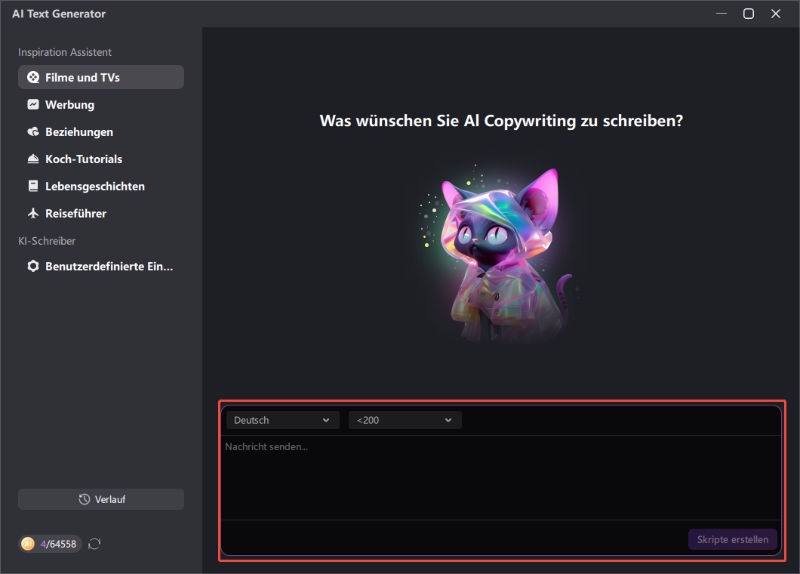This screenshot has width=800, height=574.
Task: Focus the Nachricht senden message field
Action: point(502,478)
